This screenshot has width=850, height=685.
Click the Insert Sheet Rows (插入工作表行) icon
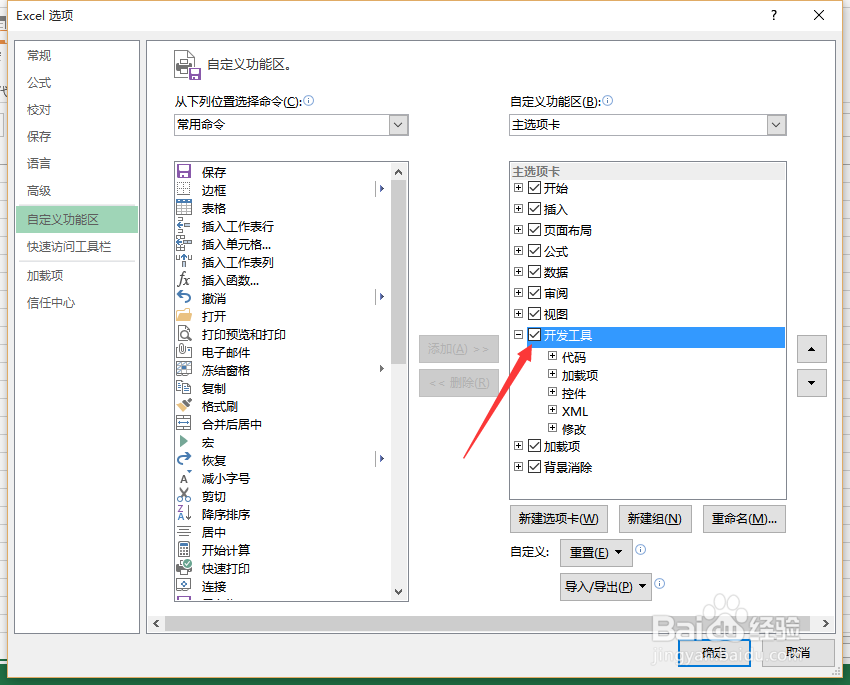click(x=184, y=225)
